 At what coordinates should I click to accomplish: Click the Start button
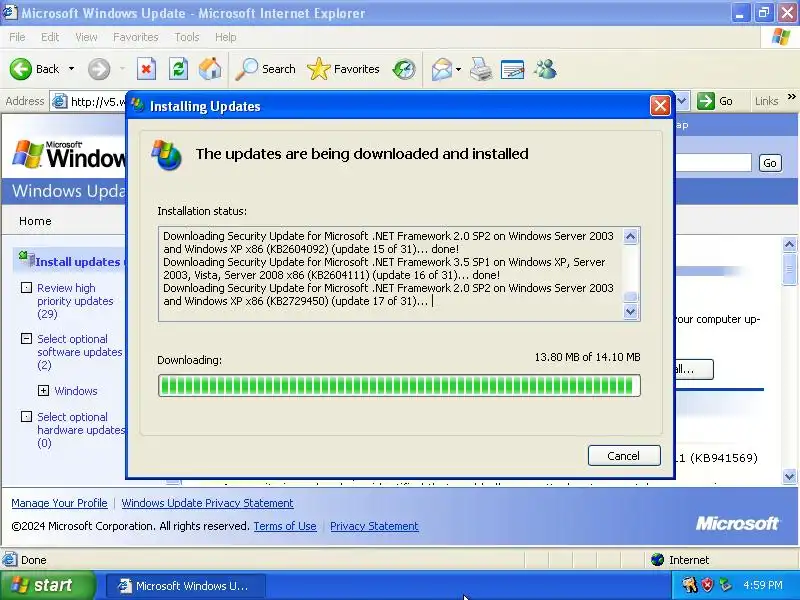click(x=47, y=585)
